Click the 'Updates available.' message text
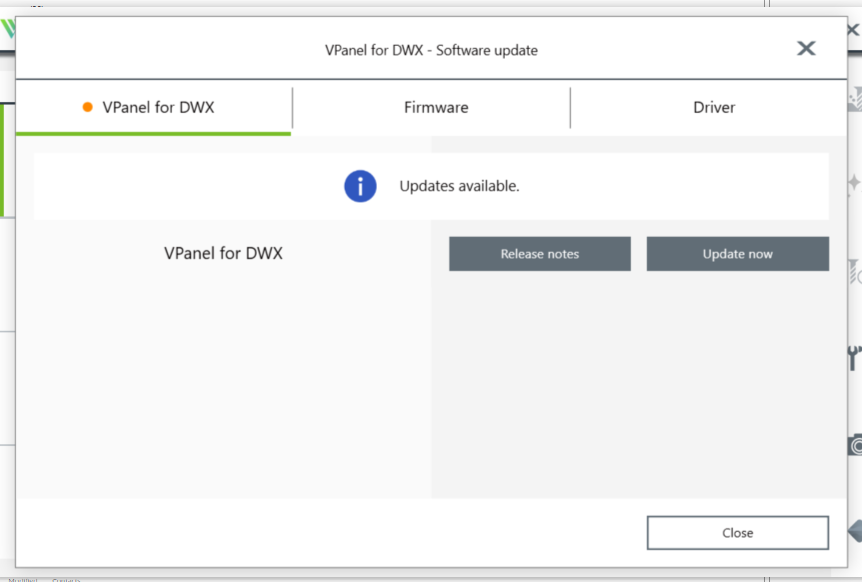The height and width of the screenshot is (582, 862). pyautogui.click(x=459, y=186)
